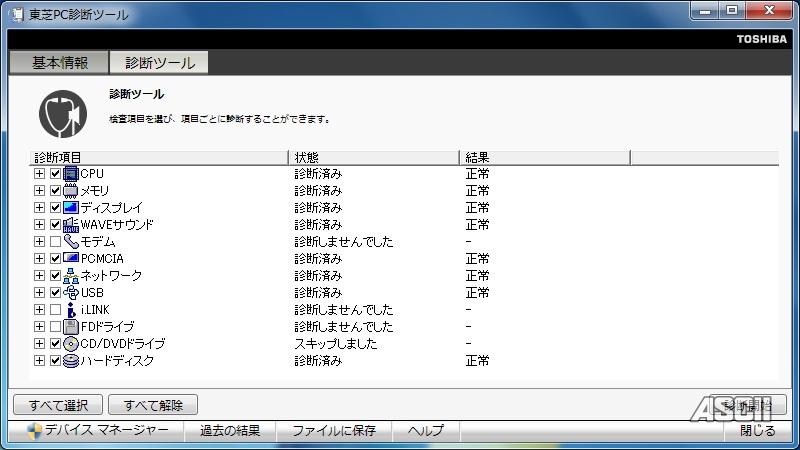Sort by the 診断項目 column header
Image resolution: width=800 pixels, height=450 pixels.
[x=159, y=157]
